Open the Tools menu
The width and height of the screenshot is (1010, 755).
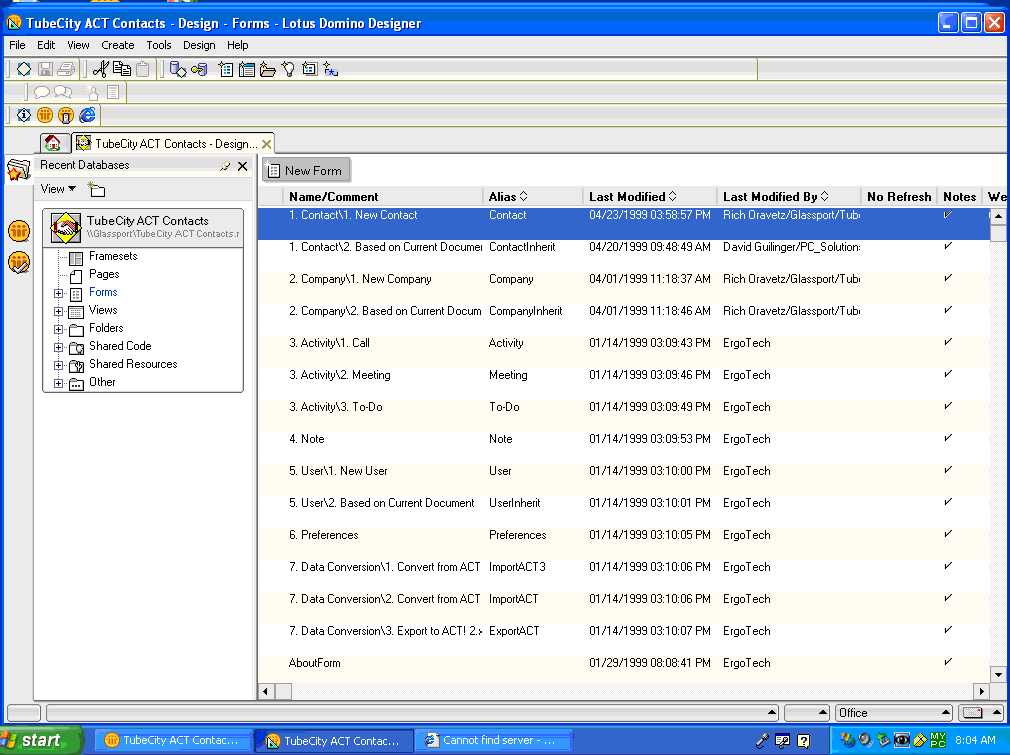[x=158, y=45]
